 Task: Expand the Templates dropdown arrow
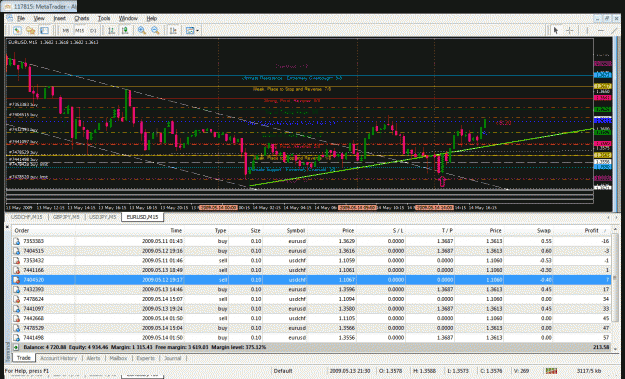197,30
